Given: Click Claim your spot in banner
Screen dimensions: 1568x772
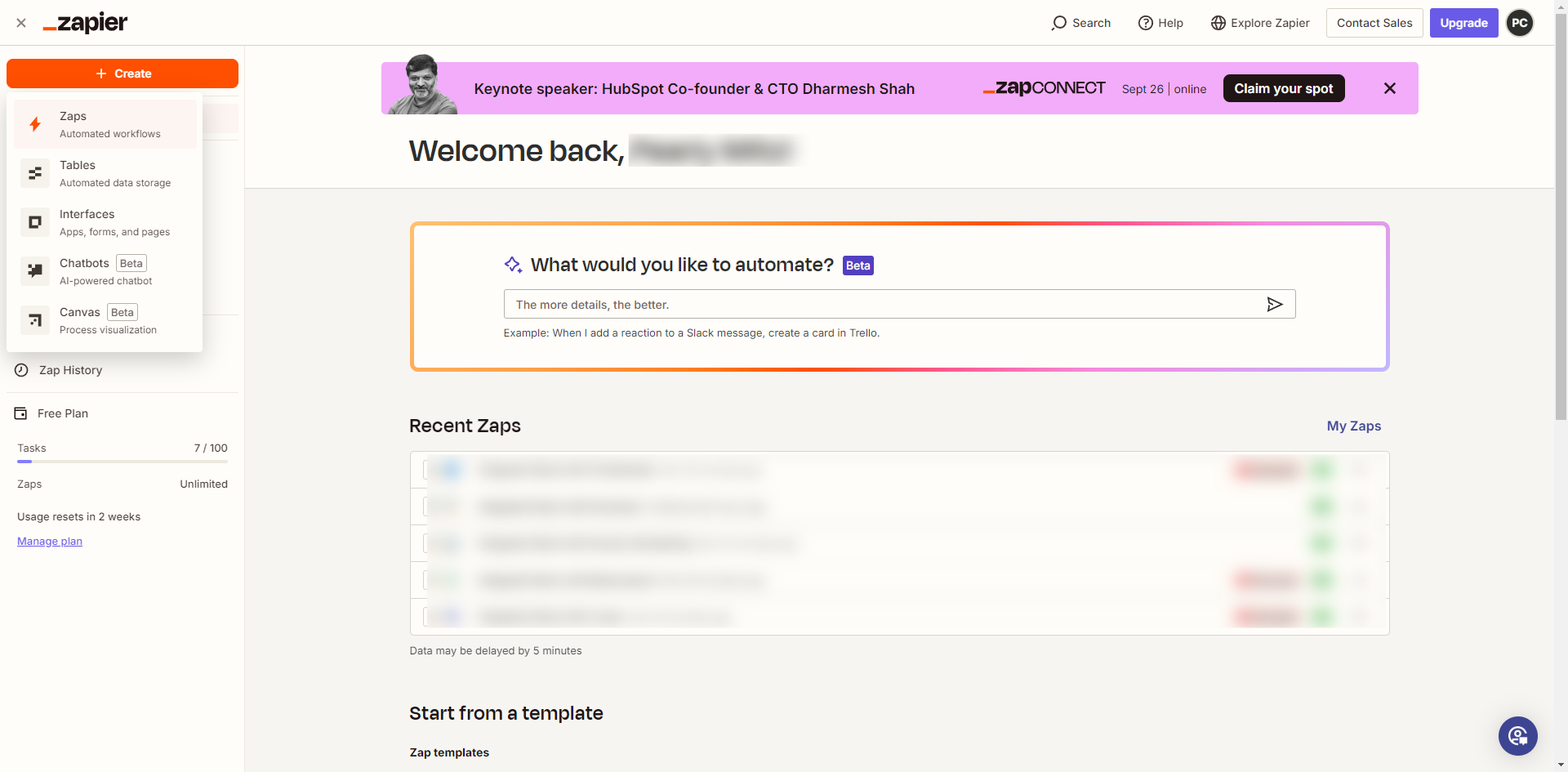Looking at the screenshot, I should [x=1284, y=88].
